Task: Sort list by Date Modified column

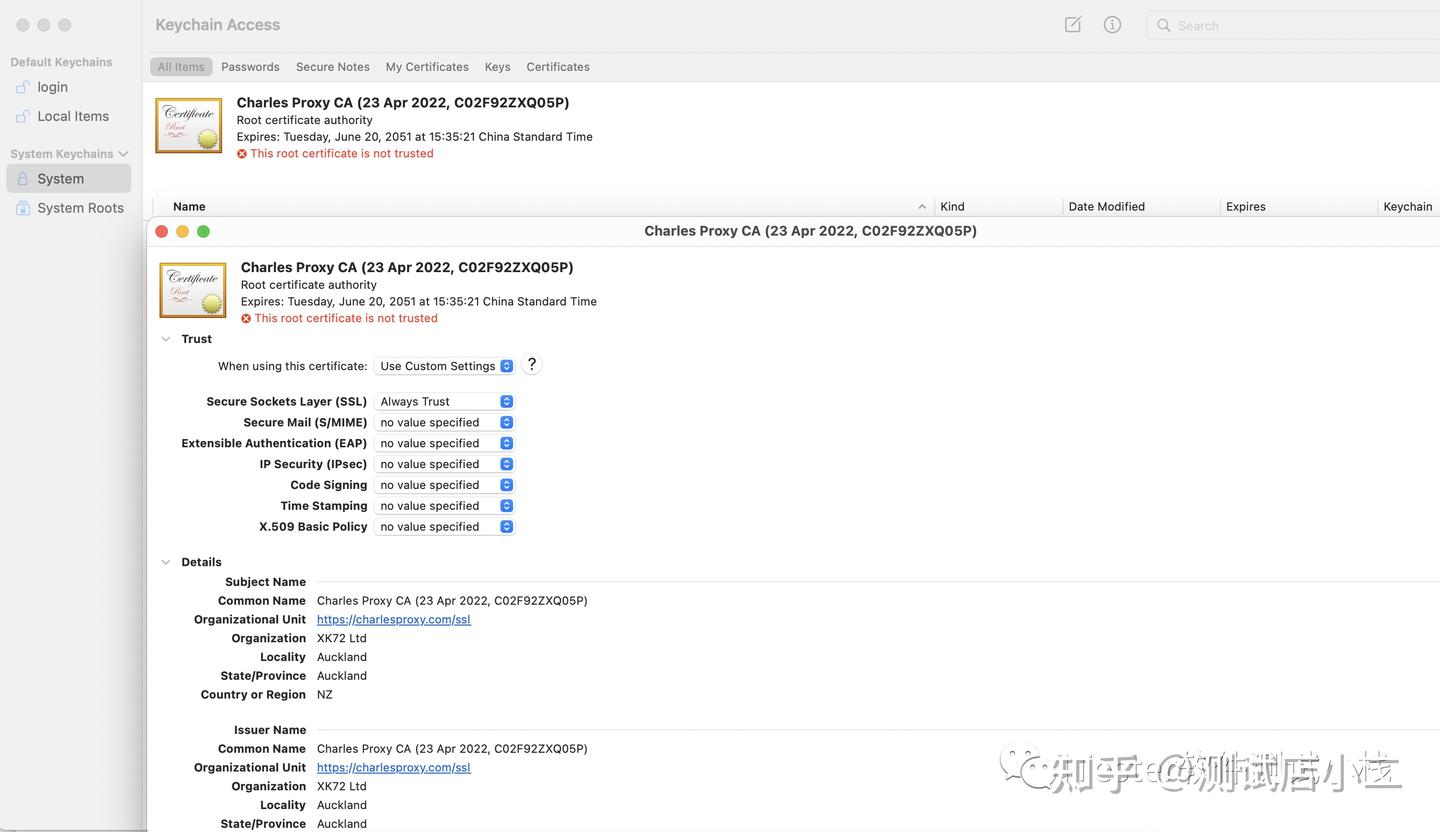Action: pos(1142,207)
